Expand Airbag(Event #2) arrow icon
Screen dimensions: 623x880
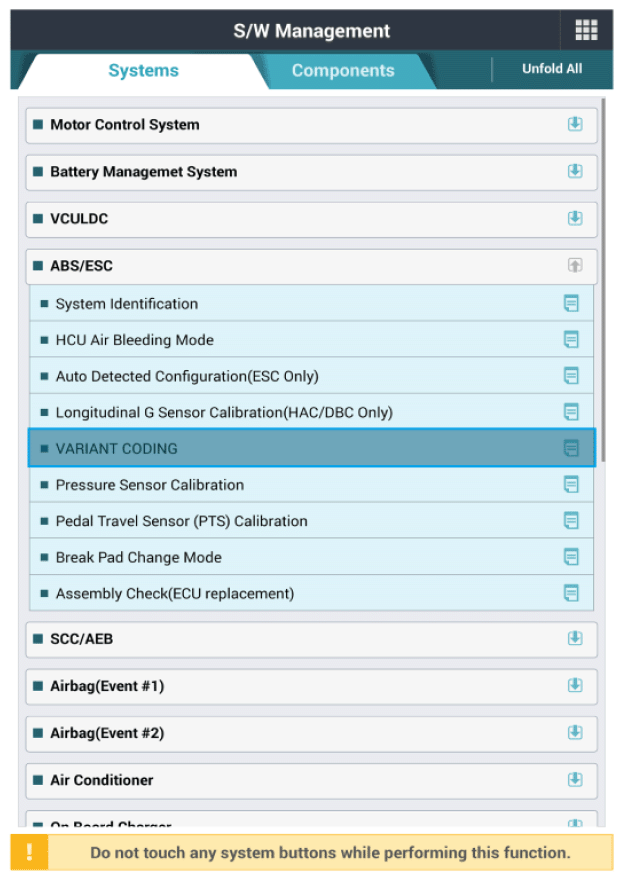coord(575,732)
